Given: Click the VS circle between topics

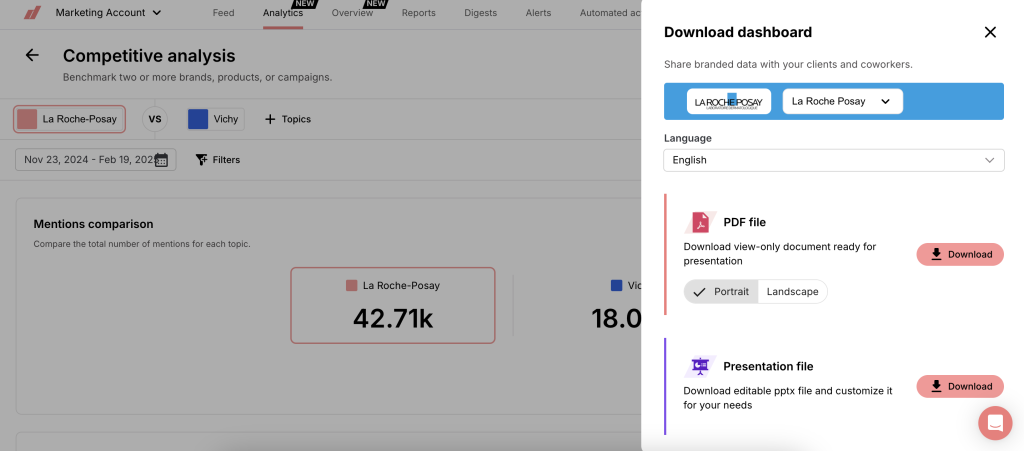Looking at the screenshot, I should coord(155,119).
